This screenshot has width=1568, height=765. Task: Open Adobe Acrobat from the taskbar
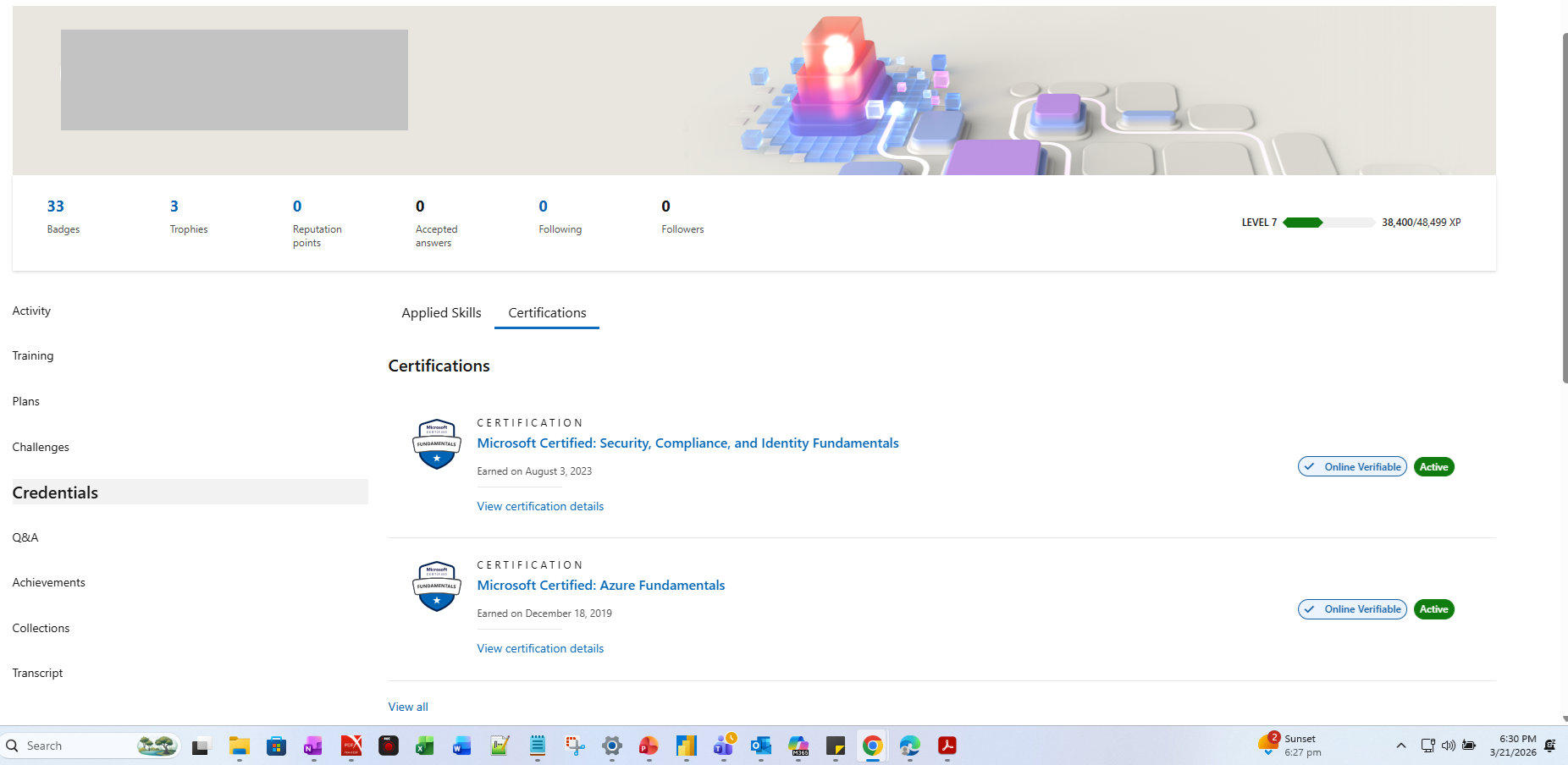click(947, 746)
